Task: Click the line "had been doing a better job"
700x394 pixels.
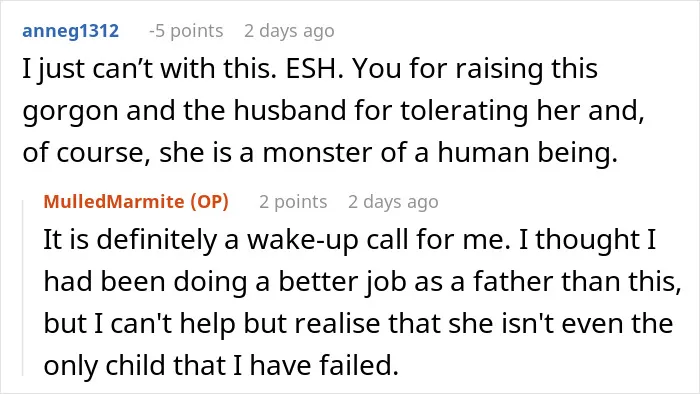Action: [x=362, y=282]
